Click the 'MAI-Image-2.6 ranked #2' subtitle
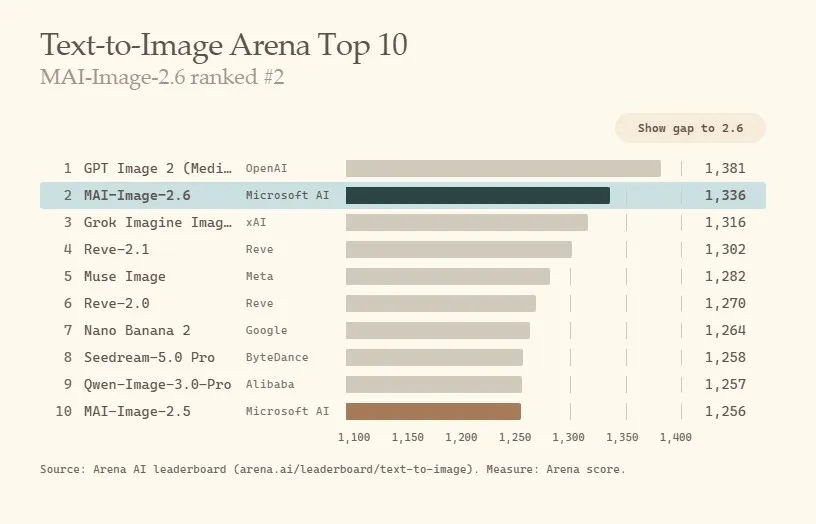This screenshot has height=524, width=816. (162, 77)
